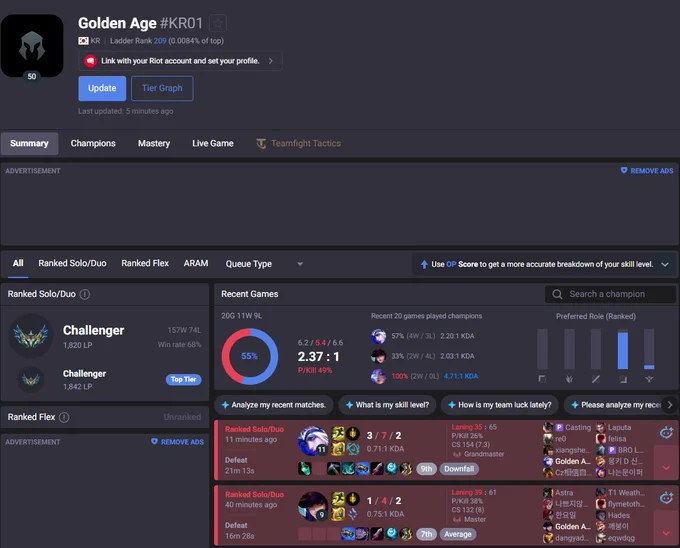
Task: Click the champion portrait in the 11 minutes ago game
Action: (313, 441)
